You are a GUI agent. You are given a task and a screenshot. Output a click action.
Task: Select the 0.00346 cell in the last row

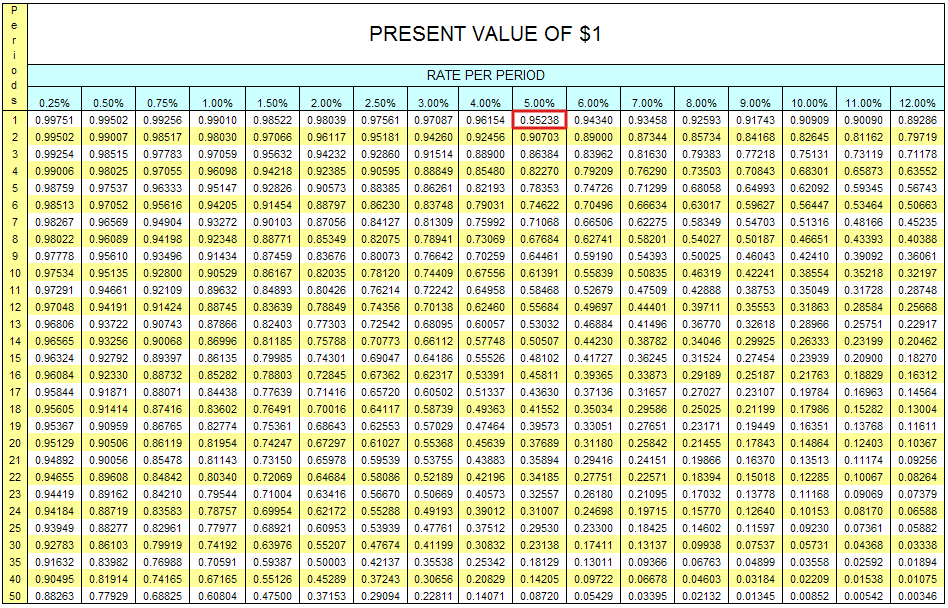coord(917,596)
